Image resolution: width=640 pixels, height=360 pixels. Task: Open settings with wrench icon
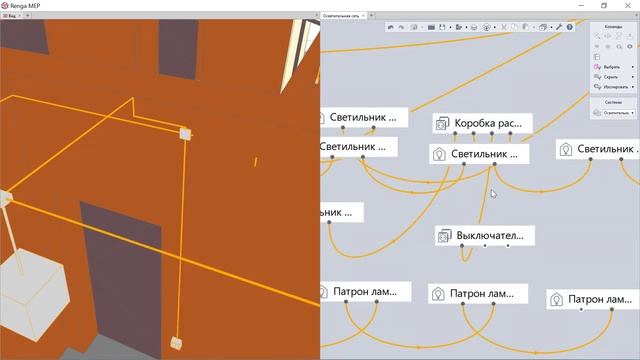coord(559,27)
